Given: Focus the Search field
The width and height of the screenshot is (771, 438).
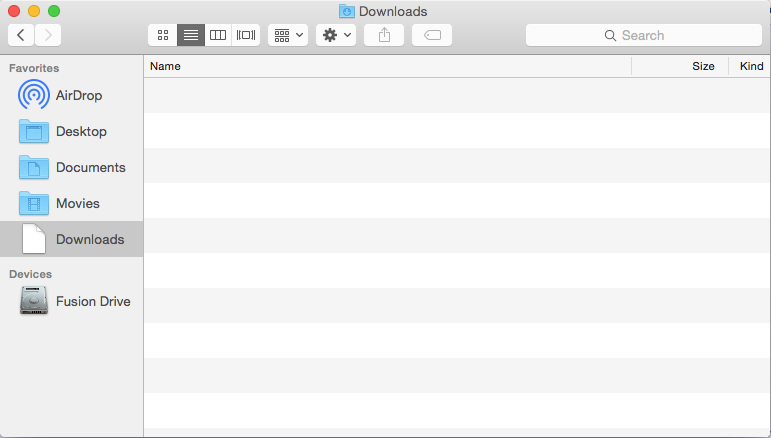Looking at the screenshot, I should (x=644, y=35).
